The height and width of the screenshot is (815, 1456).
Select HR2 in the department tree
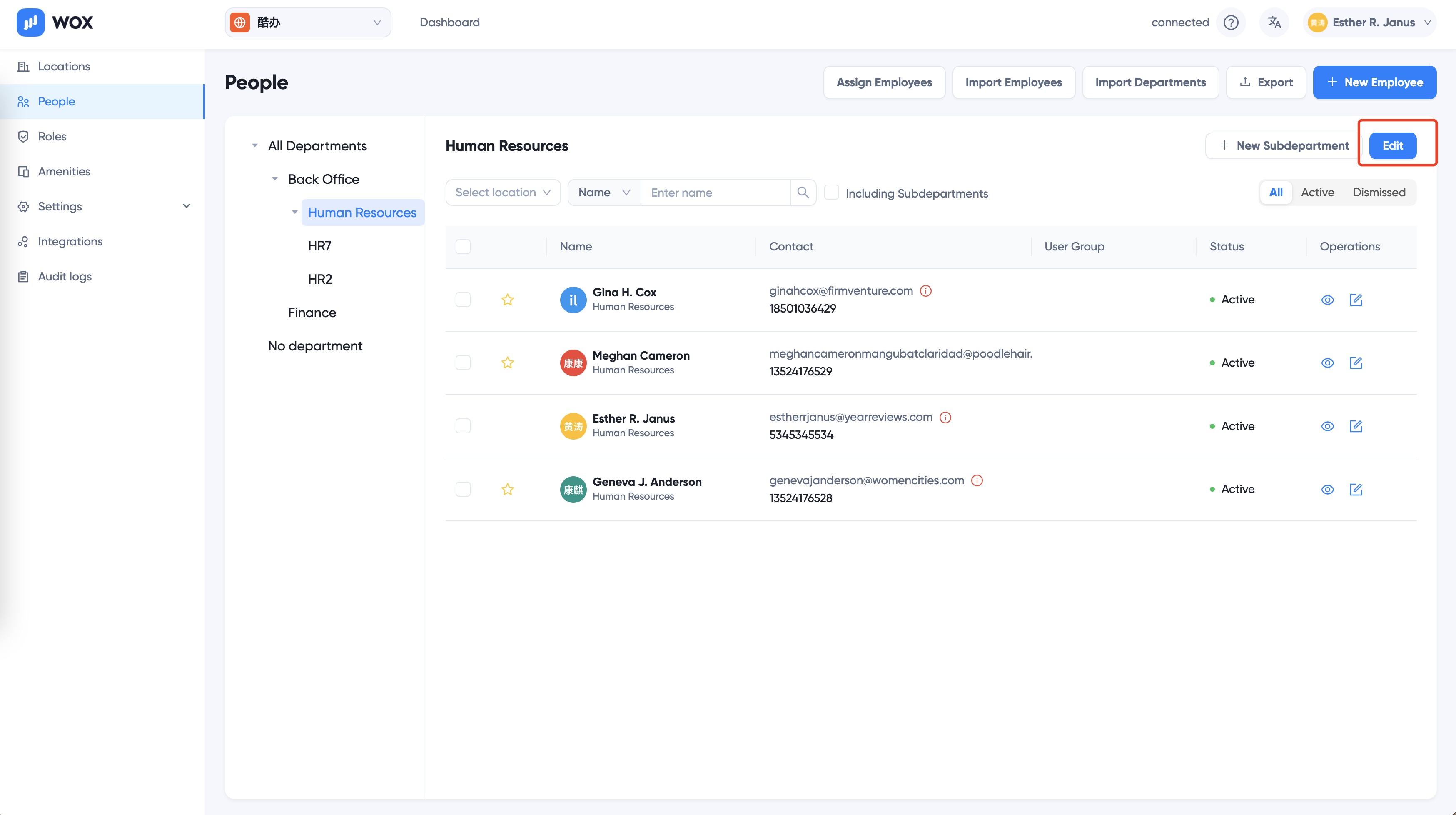(x=320, y=279)
